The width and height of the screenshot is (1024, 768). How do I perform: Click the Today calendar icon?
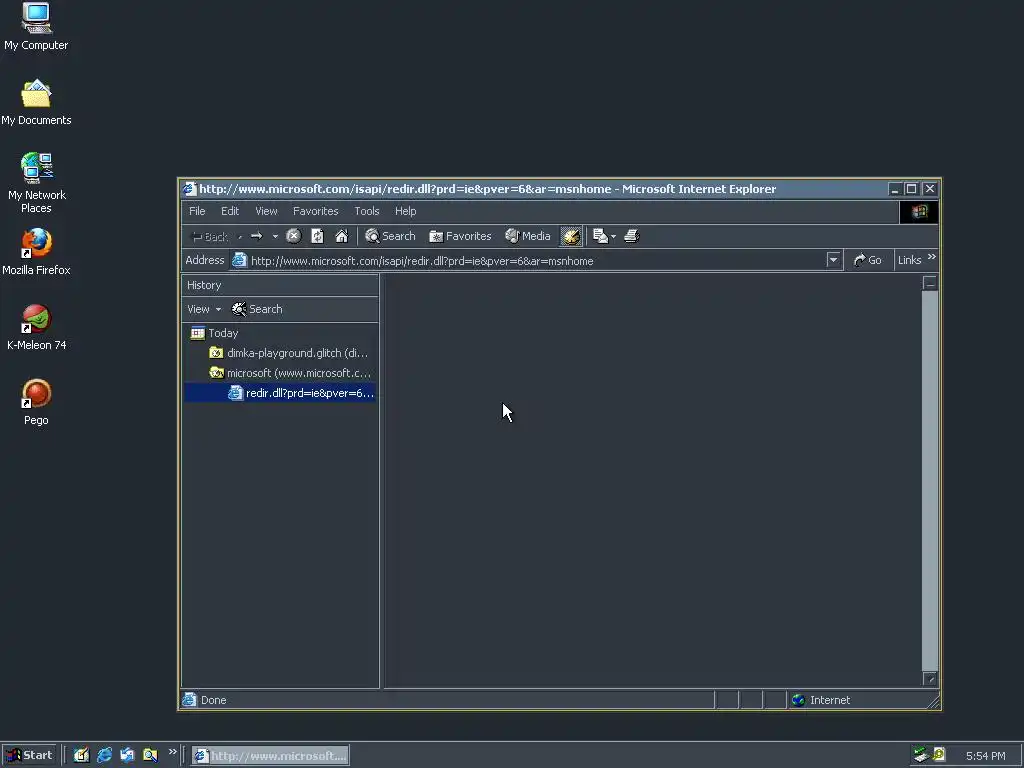tap(198, 333)
